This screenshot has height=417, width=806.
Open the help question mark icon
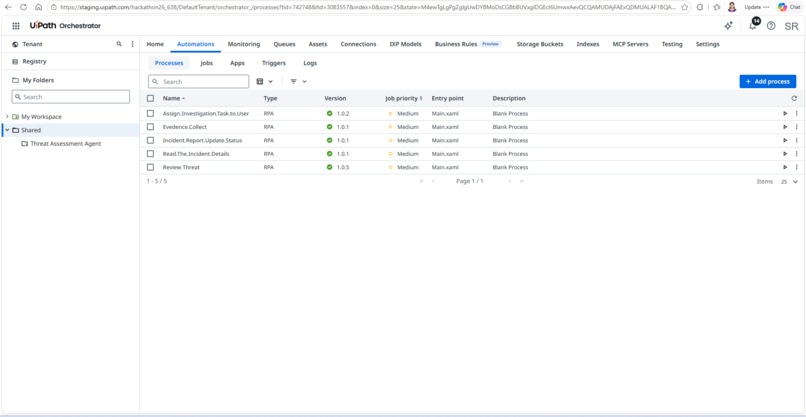click(x=771, y=26)
